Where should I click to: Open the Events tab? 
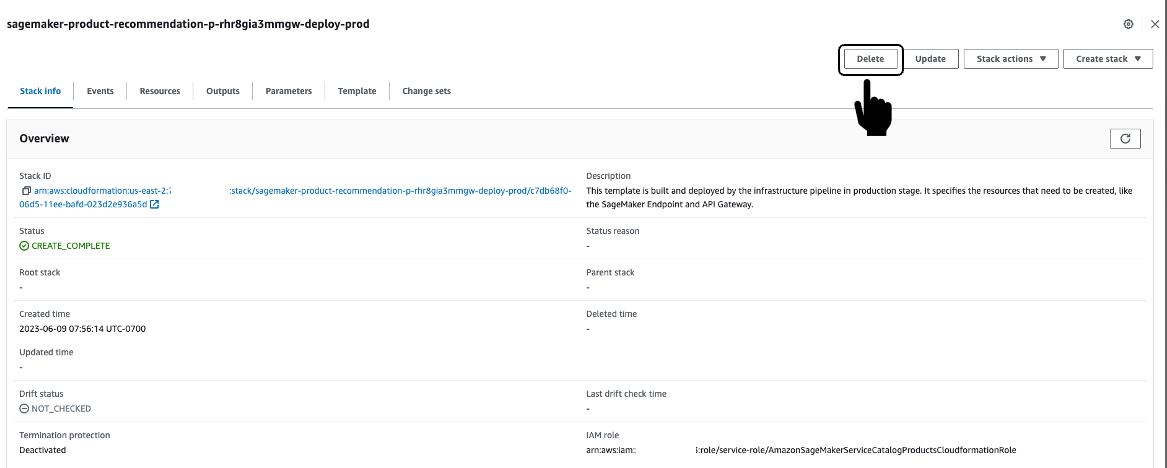[100, 91]
